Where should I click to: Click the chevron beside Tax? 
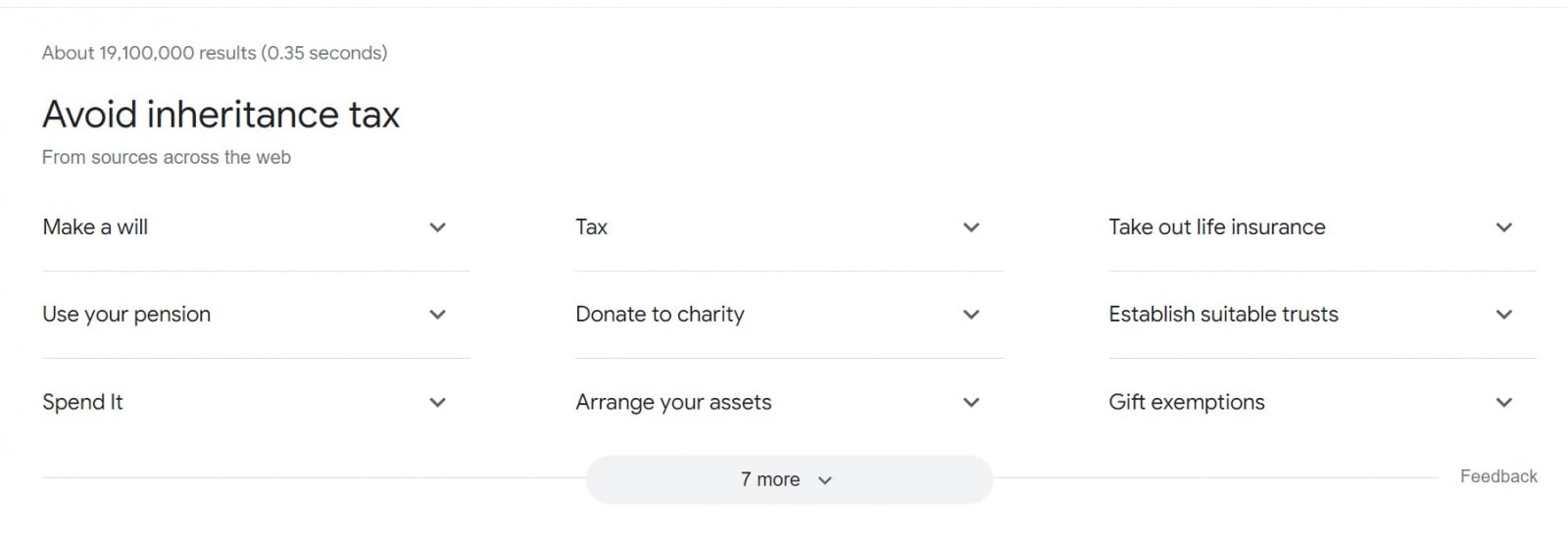971,227
